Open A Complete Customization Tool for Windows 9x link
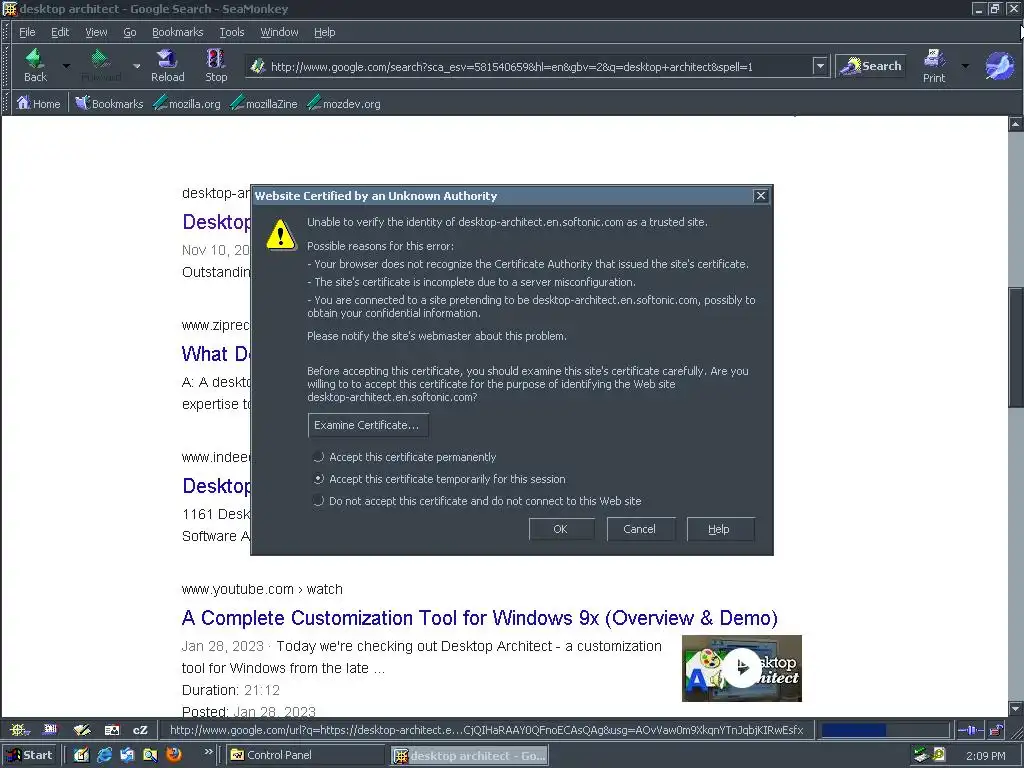This screenshot has height=768, width=1024. click(479, 618)
